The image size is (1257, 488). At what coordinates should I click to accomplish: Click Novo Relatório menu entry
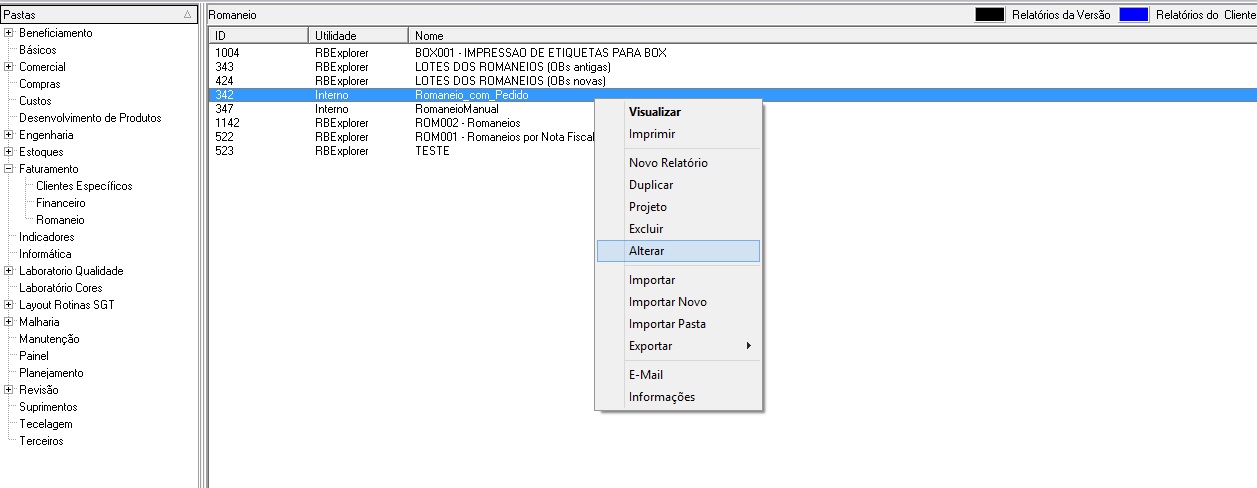coord(667,163)
